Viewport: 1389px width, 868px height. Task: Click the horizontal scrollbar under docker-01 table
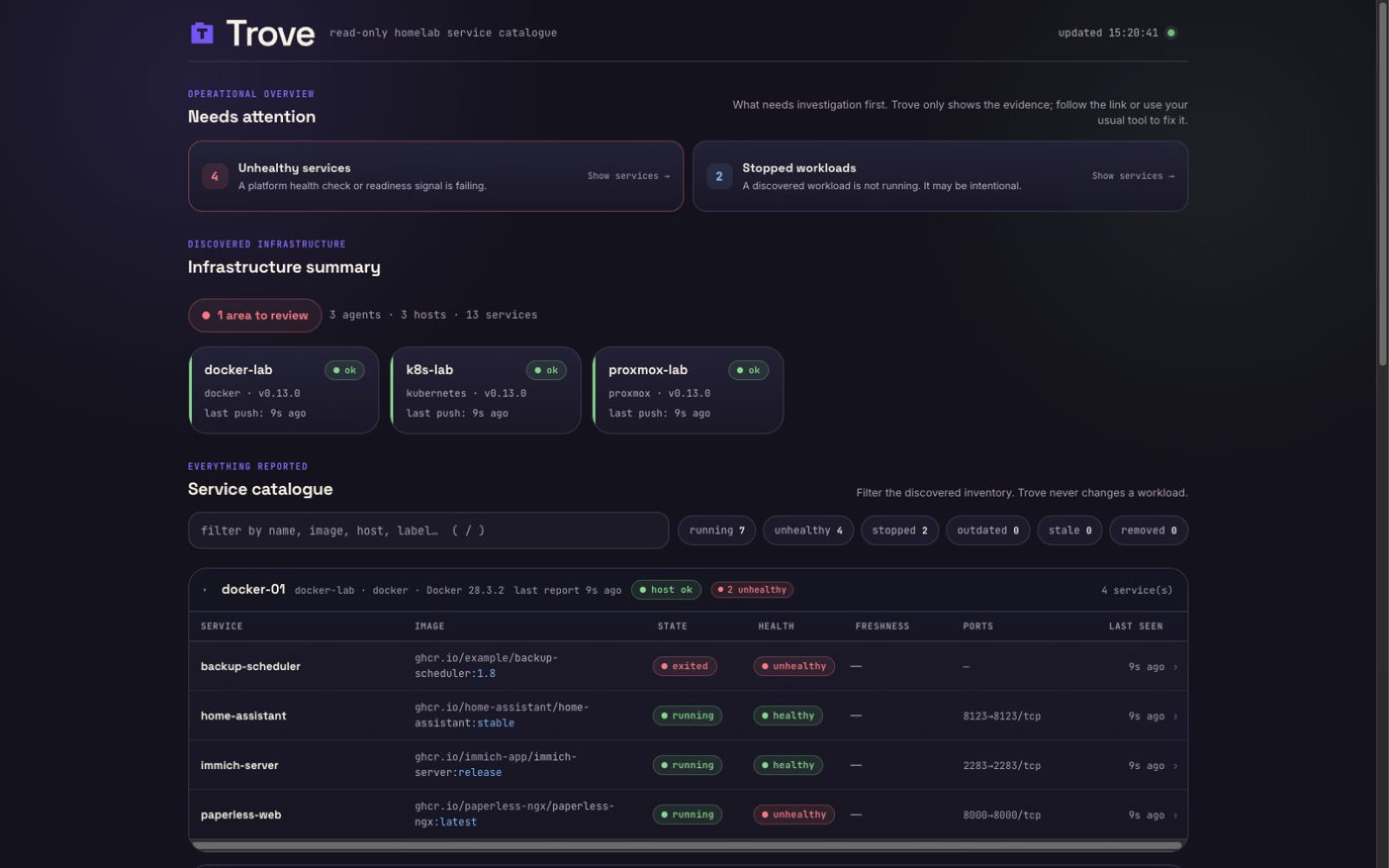[687, 845]
